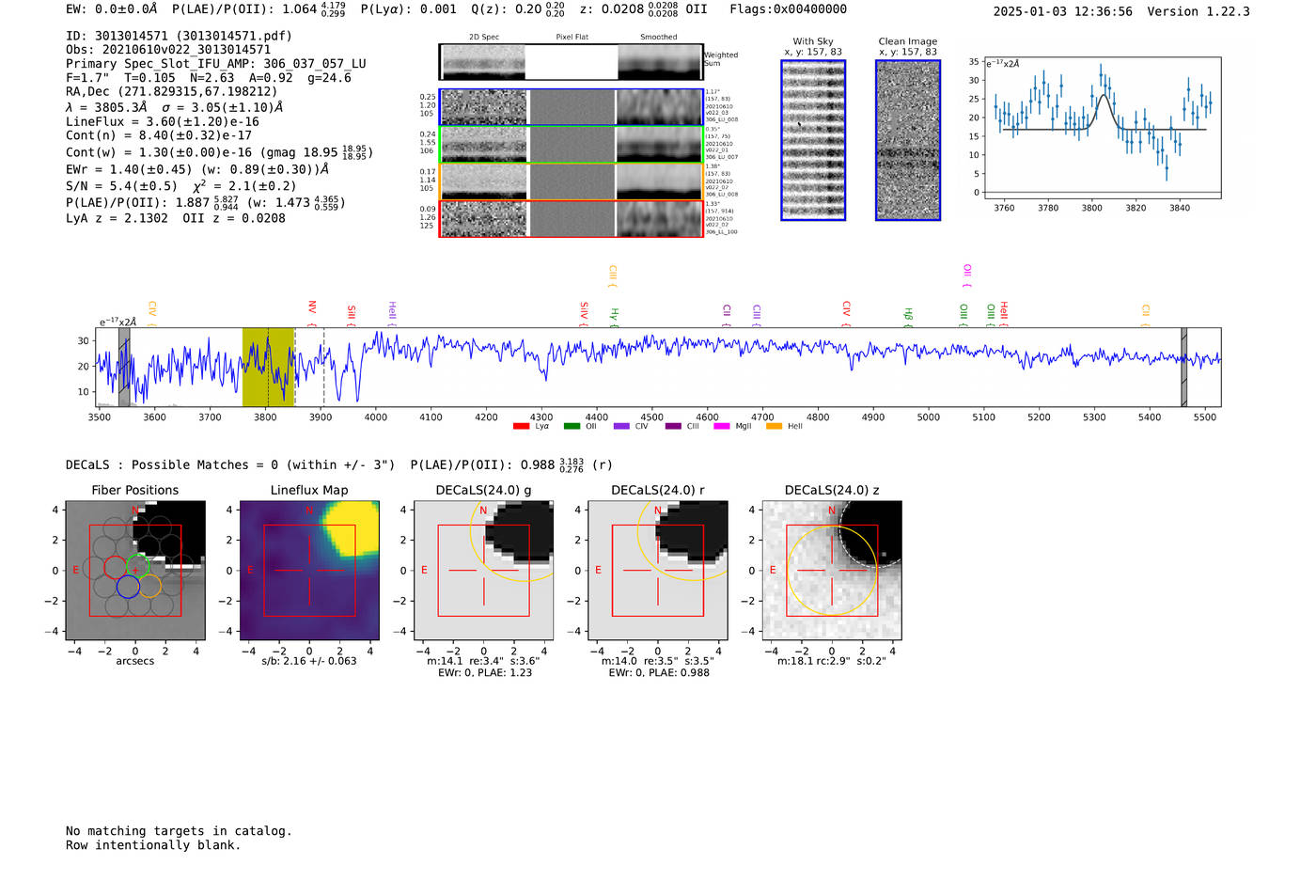Click the orange fiber circle in Fiber Positions
This screenshot has height=896, width=1316.
[x=150, y=586]
